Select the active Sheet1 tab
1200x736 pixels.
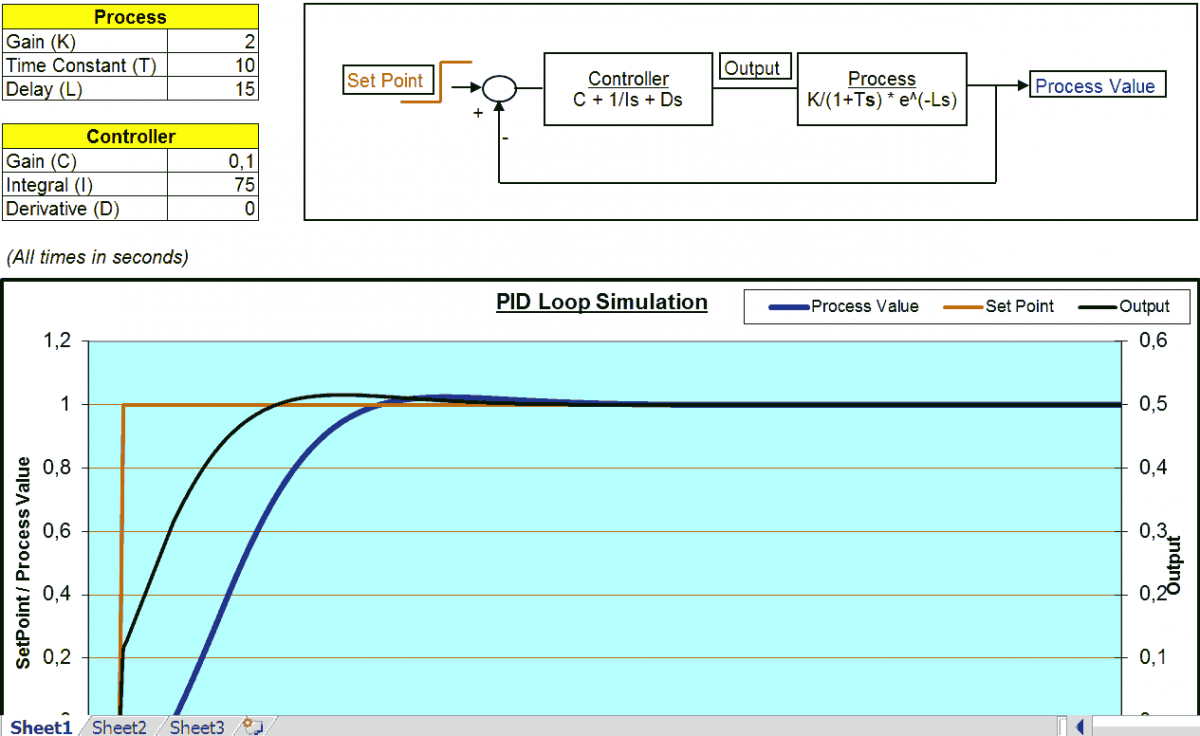tap(40, 727)
